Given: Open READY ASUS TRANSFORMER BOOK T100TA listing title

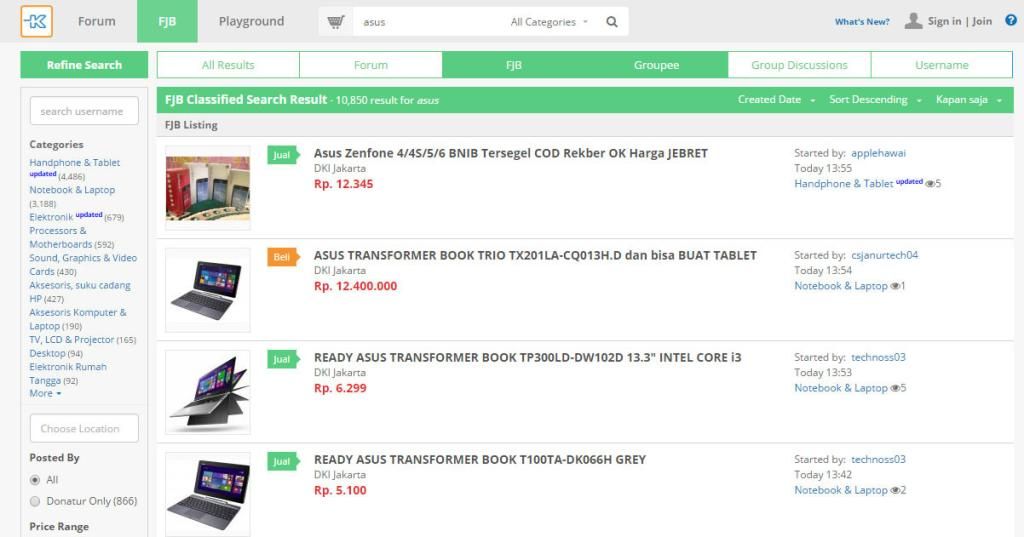Looking at the screenshot, I should (x=480, y=459).
